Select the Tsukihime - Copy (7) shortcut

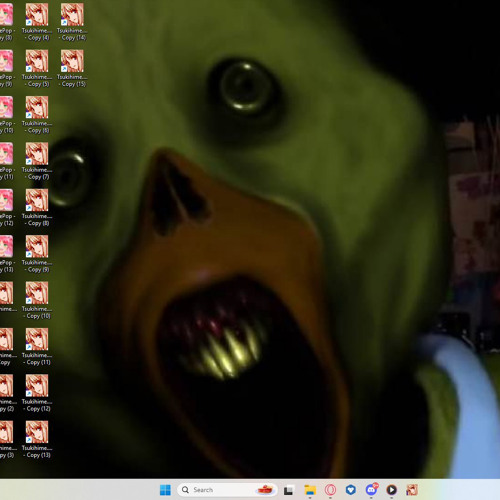(37, 161)
